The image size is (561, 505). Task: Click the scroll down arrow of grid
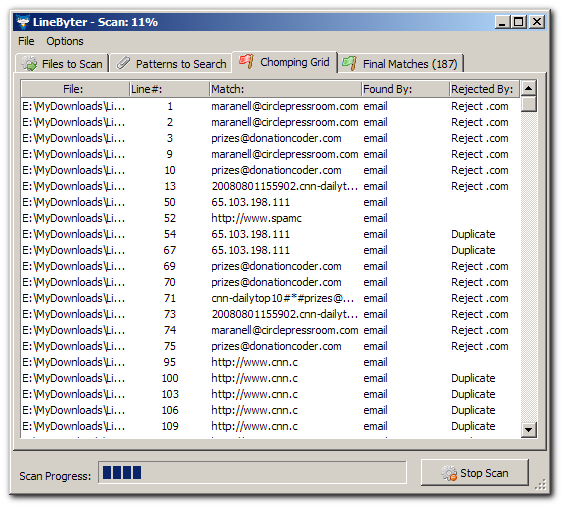(528, 429)
